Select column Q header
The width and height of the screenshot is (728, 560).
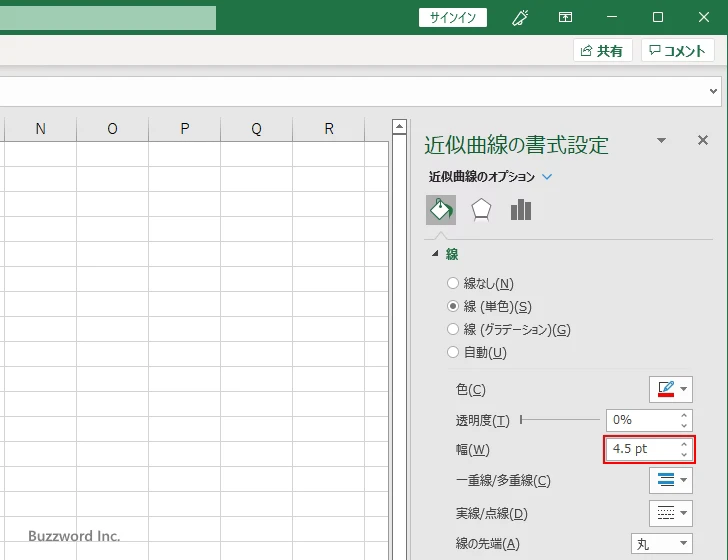click(x=256, y=129)
